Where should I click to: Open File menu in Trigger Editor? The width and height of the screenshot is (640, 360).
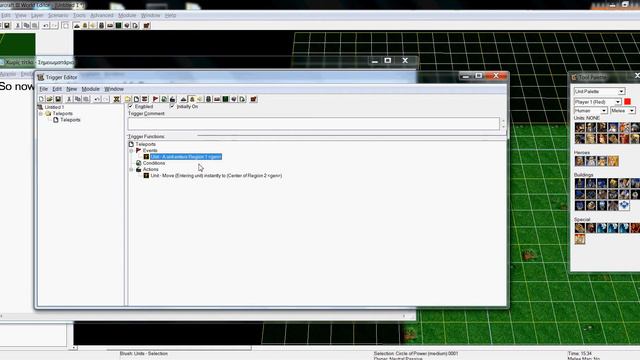click(x=43, y=89)
